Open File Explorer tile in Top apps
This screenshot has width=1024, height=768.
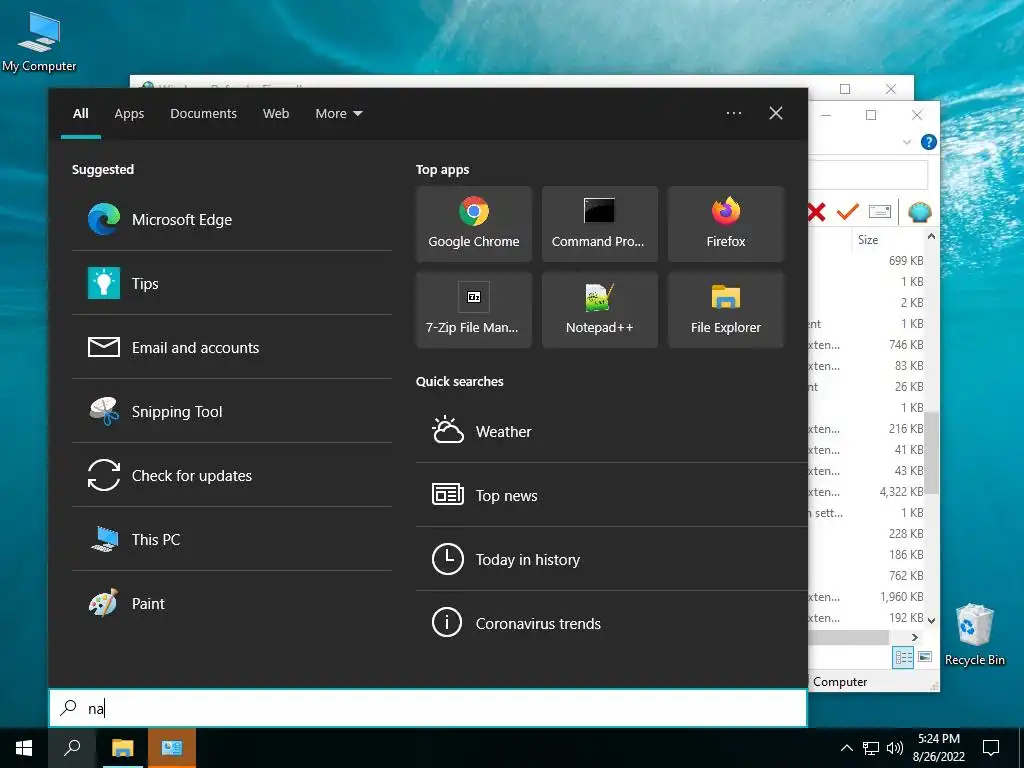[726, 310]
